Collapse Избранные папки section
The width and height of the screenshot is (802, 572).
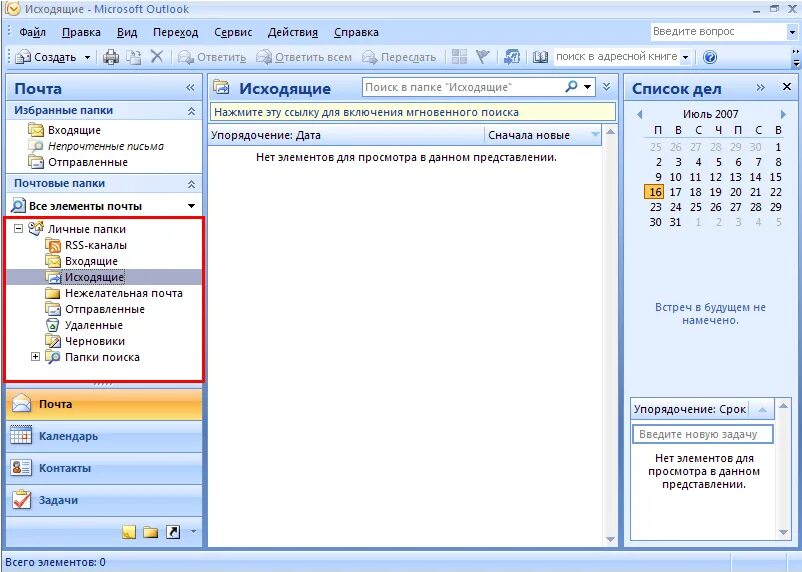click(191, 111)
